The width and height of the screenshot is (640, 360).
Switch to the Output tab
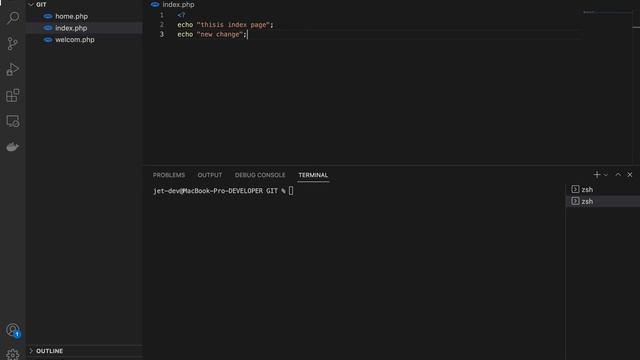tap(210, 175)
